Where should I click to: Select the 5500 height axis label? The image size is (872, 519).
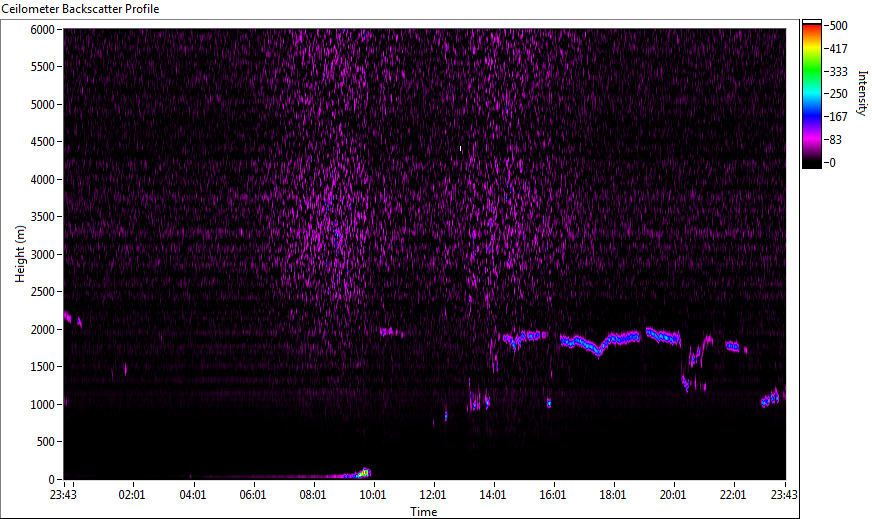click(x=42, y=67)
